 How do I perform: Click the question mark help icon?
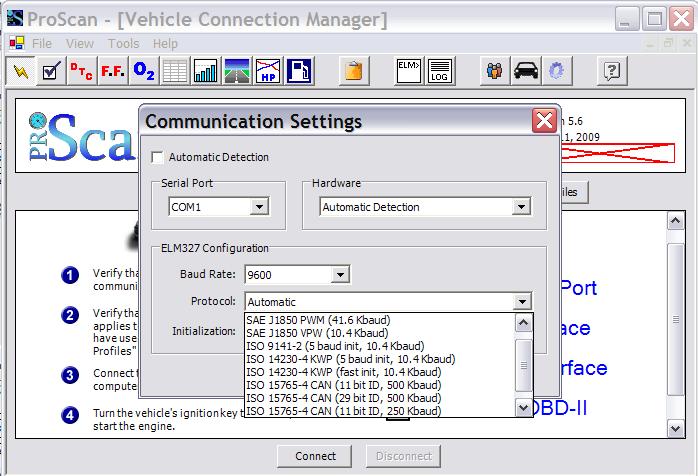612,71
